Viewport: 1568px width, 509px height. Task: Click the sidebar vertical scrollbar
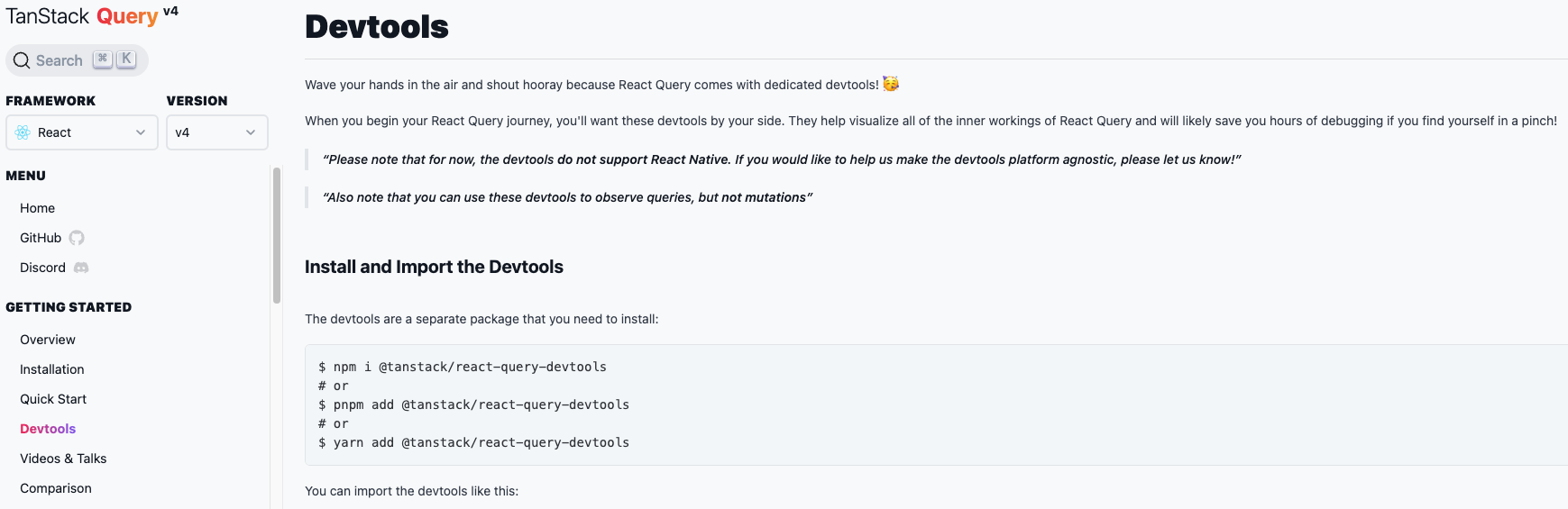(x=277, y=236)
